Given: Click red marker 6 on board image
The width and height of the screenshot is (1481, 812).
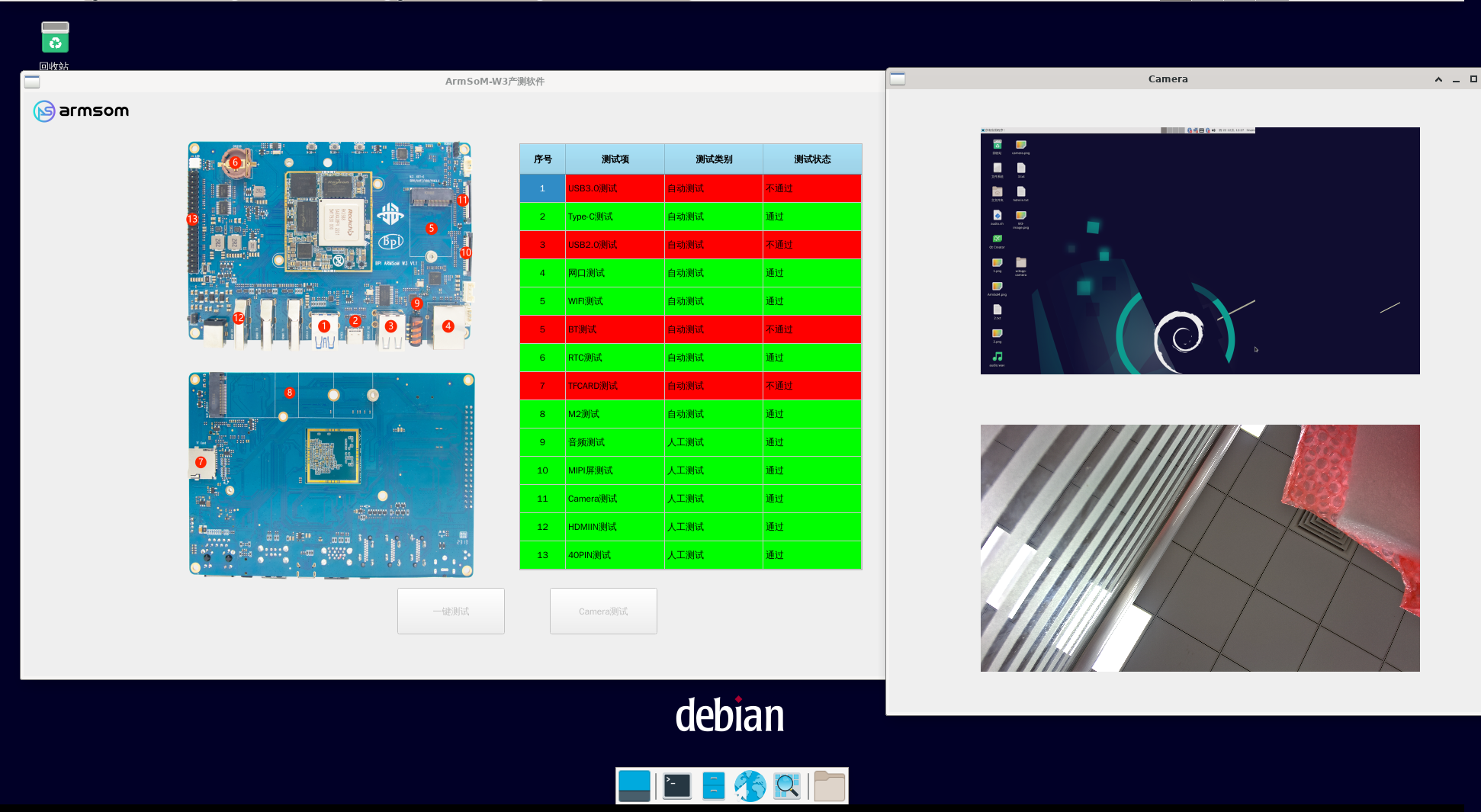Looking at the screenshot, I should tap(235, 162).
